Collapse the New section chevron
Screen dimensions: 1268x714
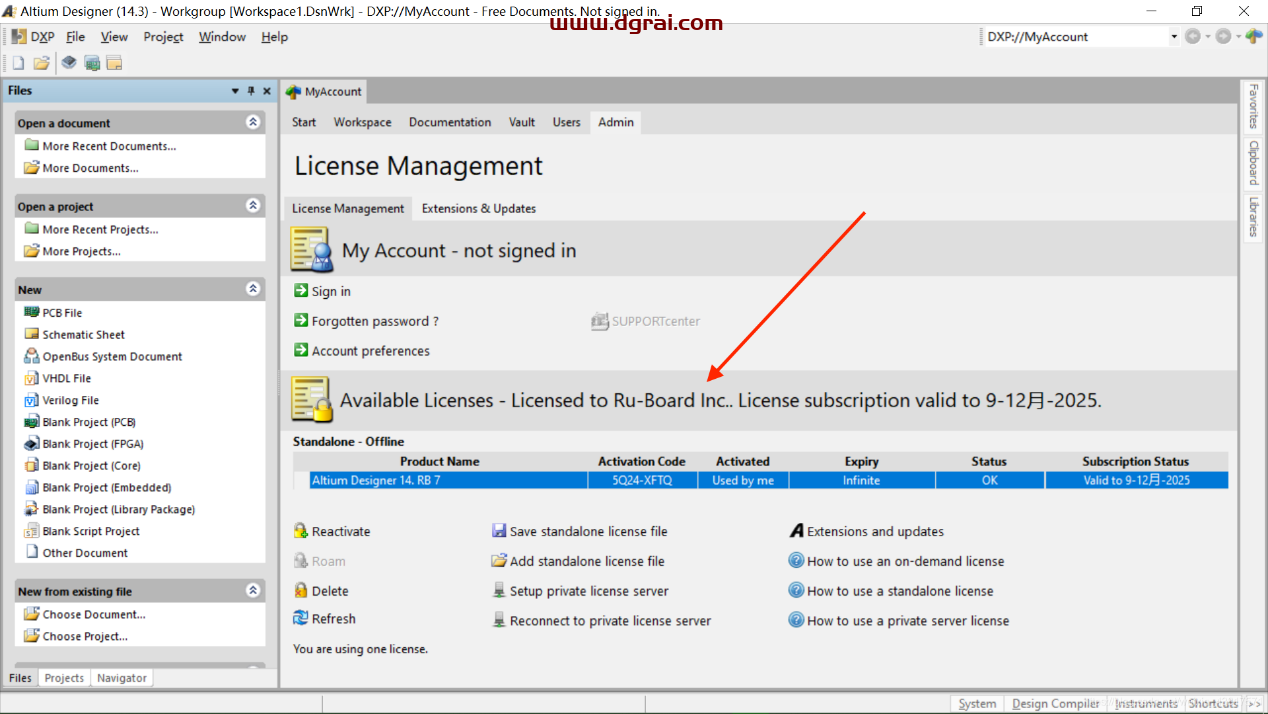coord(253,289)
